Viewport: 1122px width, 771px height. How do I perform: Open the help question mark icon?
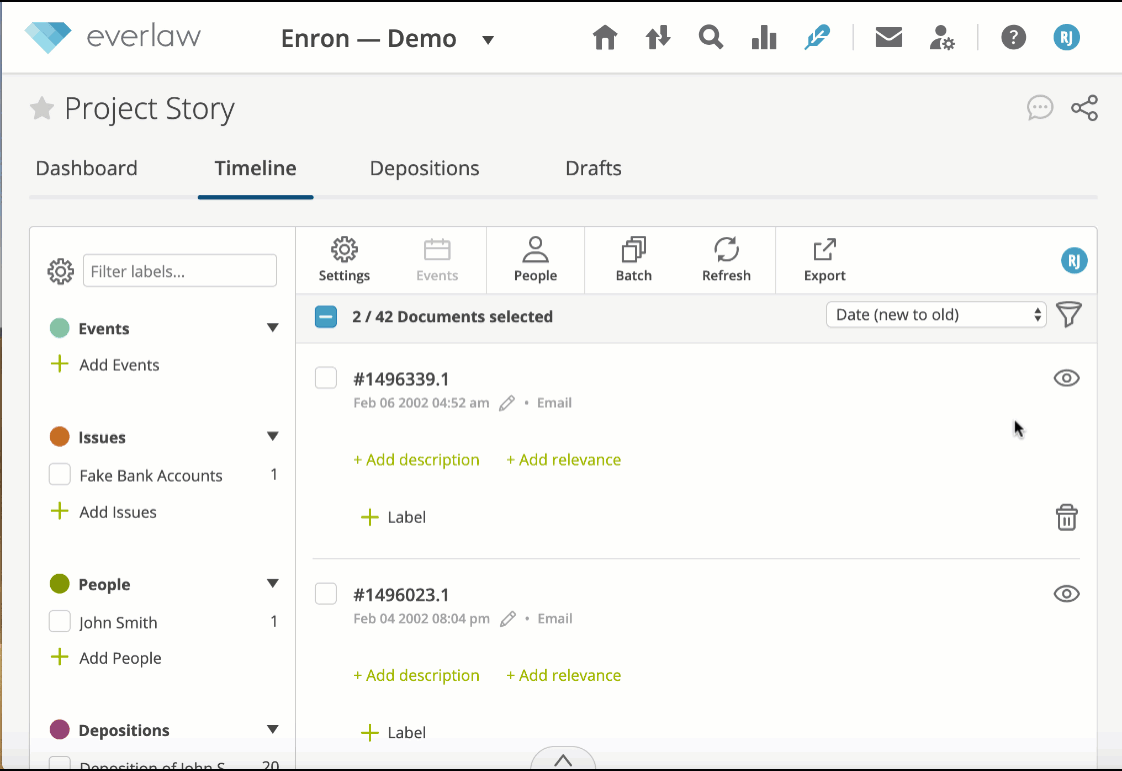pyautogui.click(x=1013, y=37)
